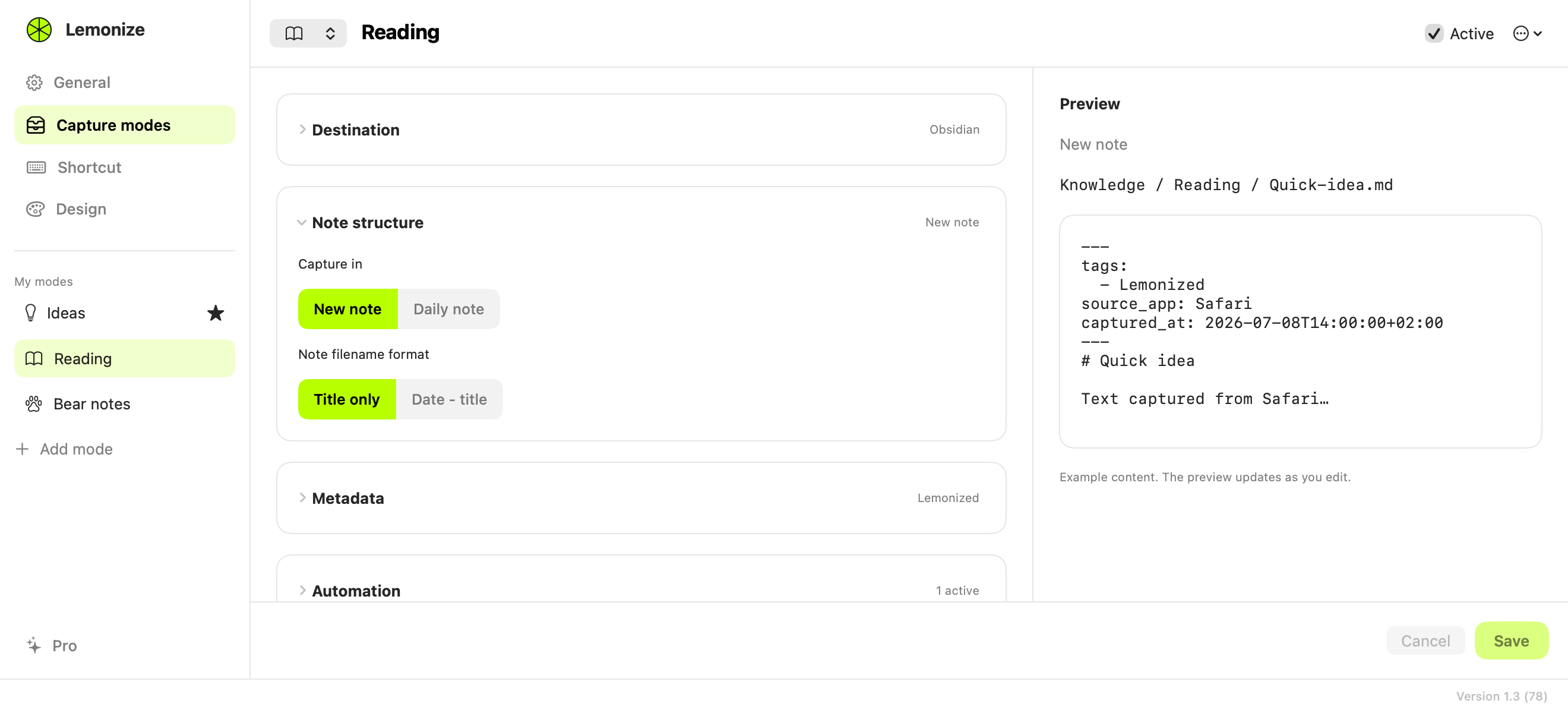The height and width of the screenshot is (713, 1568).
Task: Open General settings
Action: tap(124, 82)
